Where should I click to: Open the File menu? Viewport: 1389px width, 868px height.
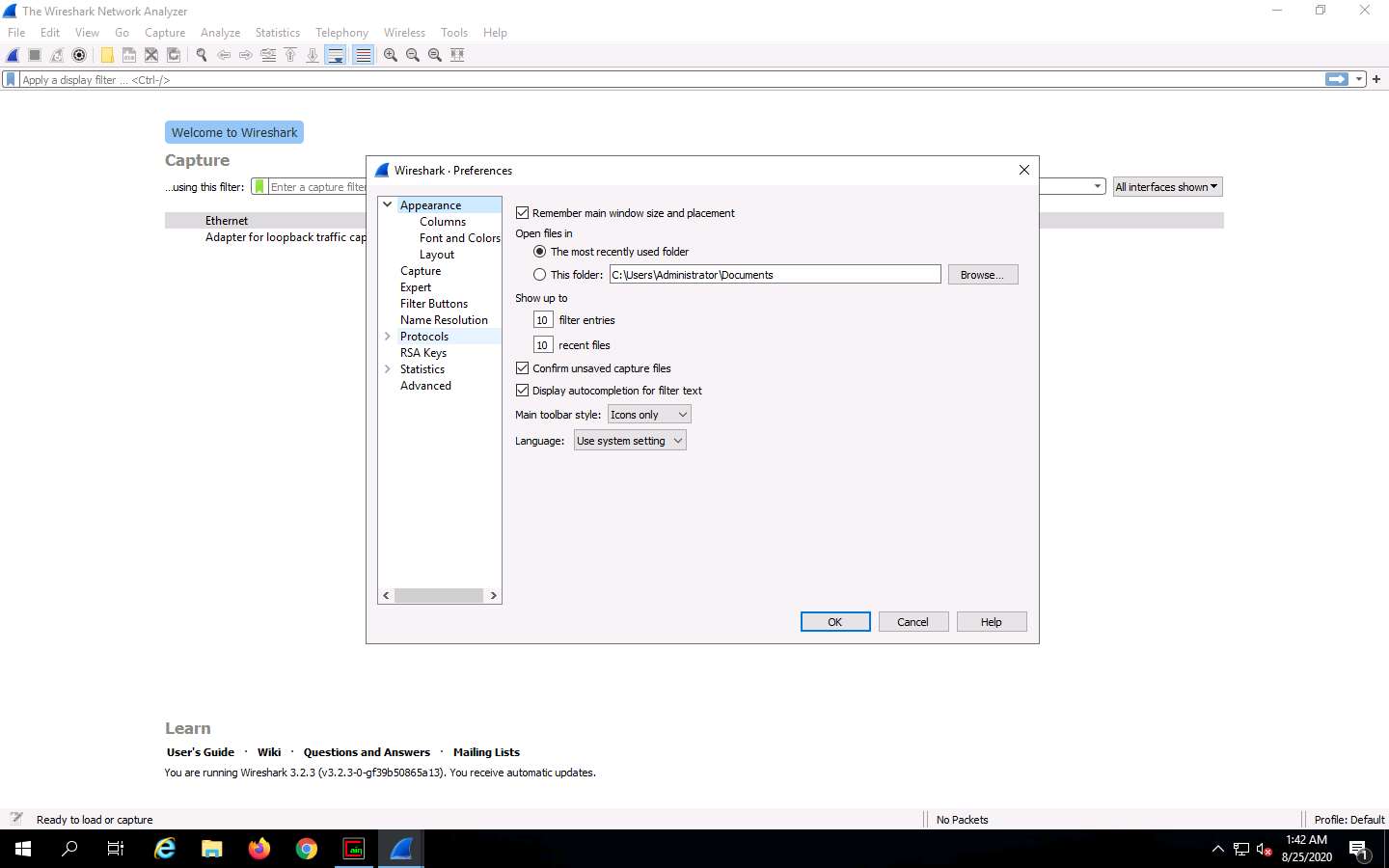click(16, 33)
